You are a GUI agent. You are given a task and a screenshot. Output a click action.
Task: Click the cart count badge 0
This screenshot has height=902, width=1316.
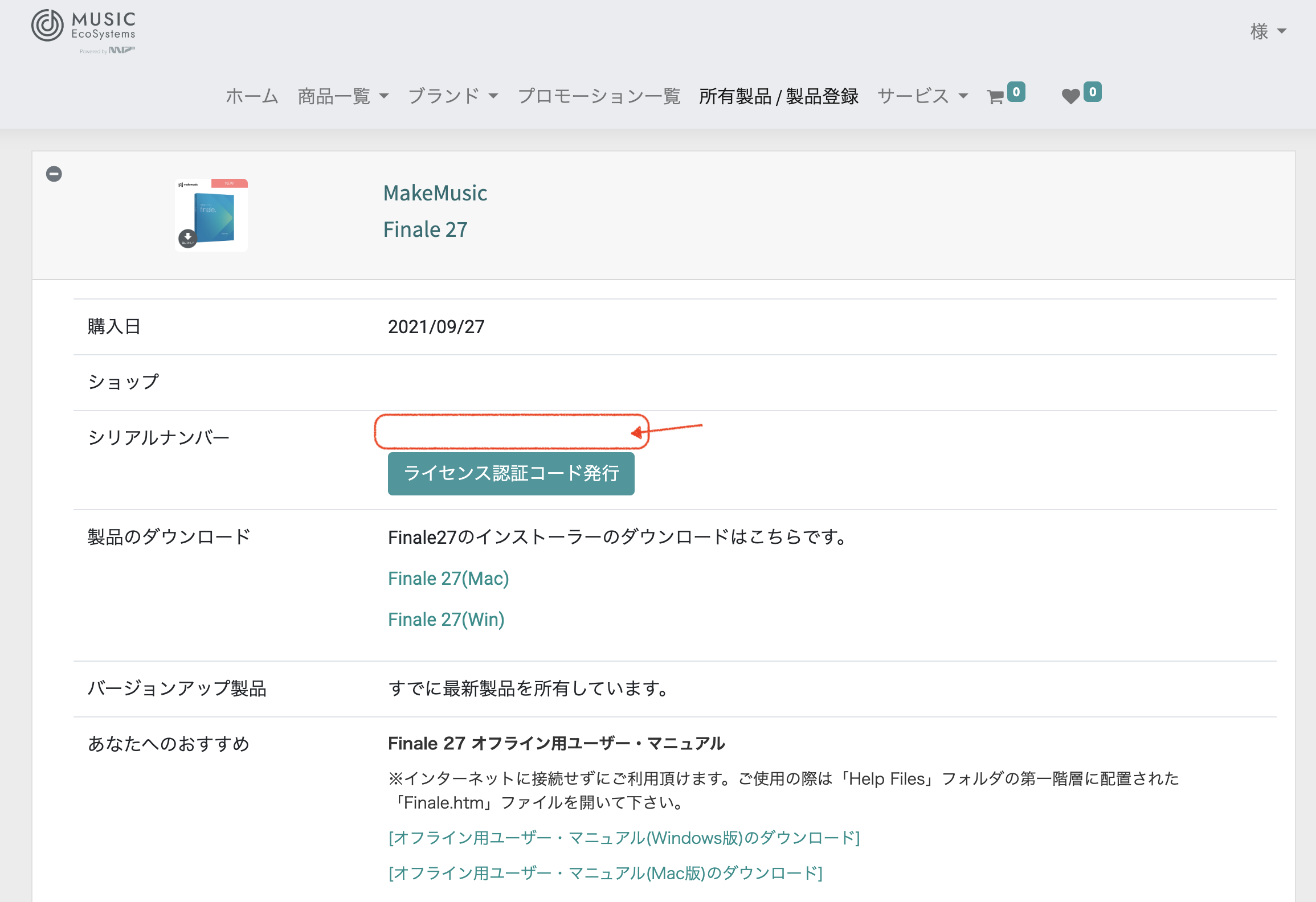[x=1016, y=92]
